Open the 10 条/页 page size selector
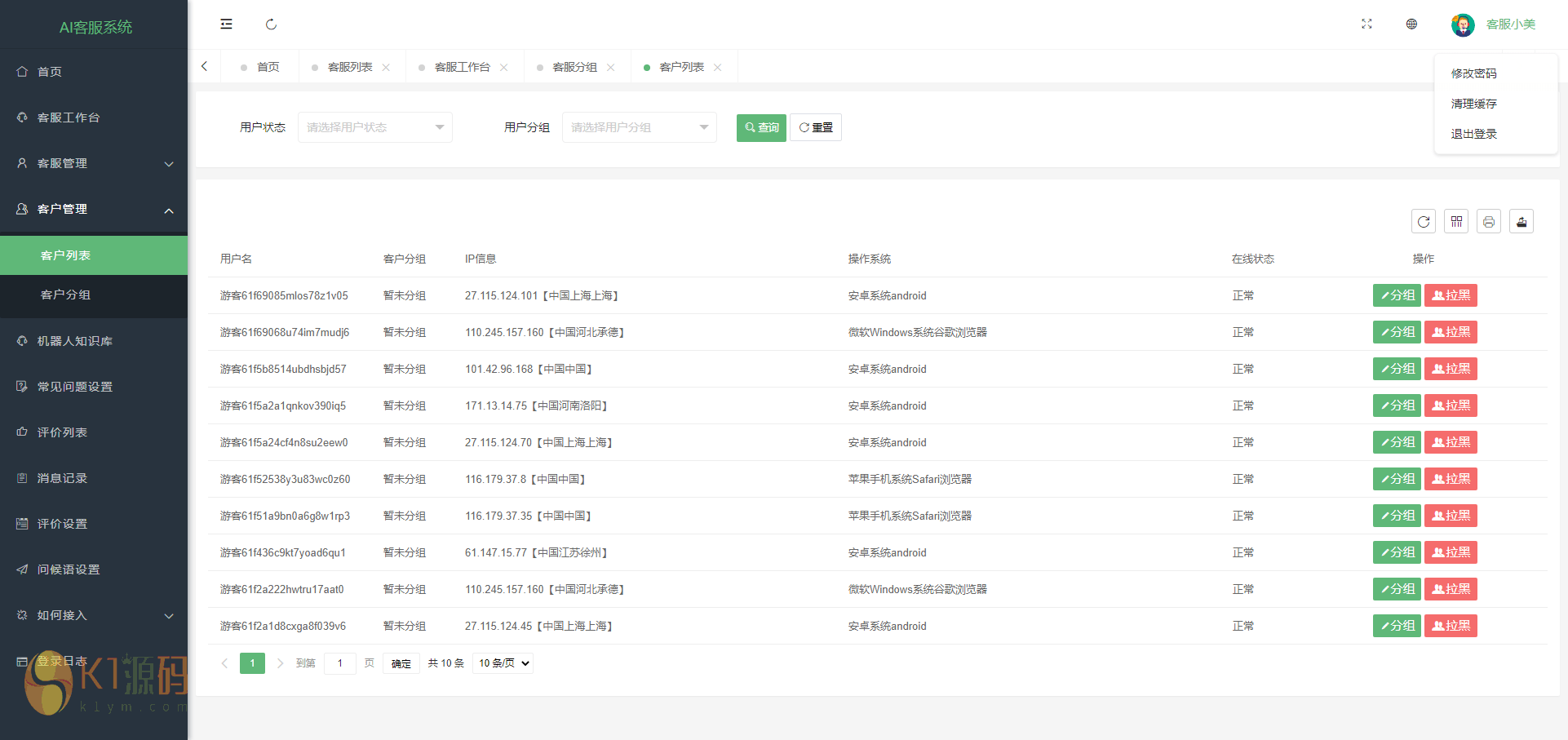Image resolution: width=1568 pixels, height=740 pixels. pos(503,663)
